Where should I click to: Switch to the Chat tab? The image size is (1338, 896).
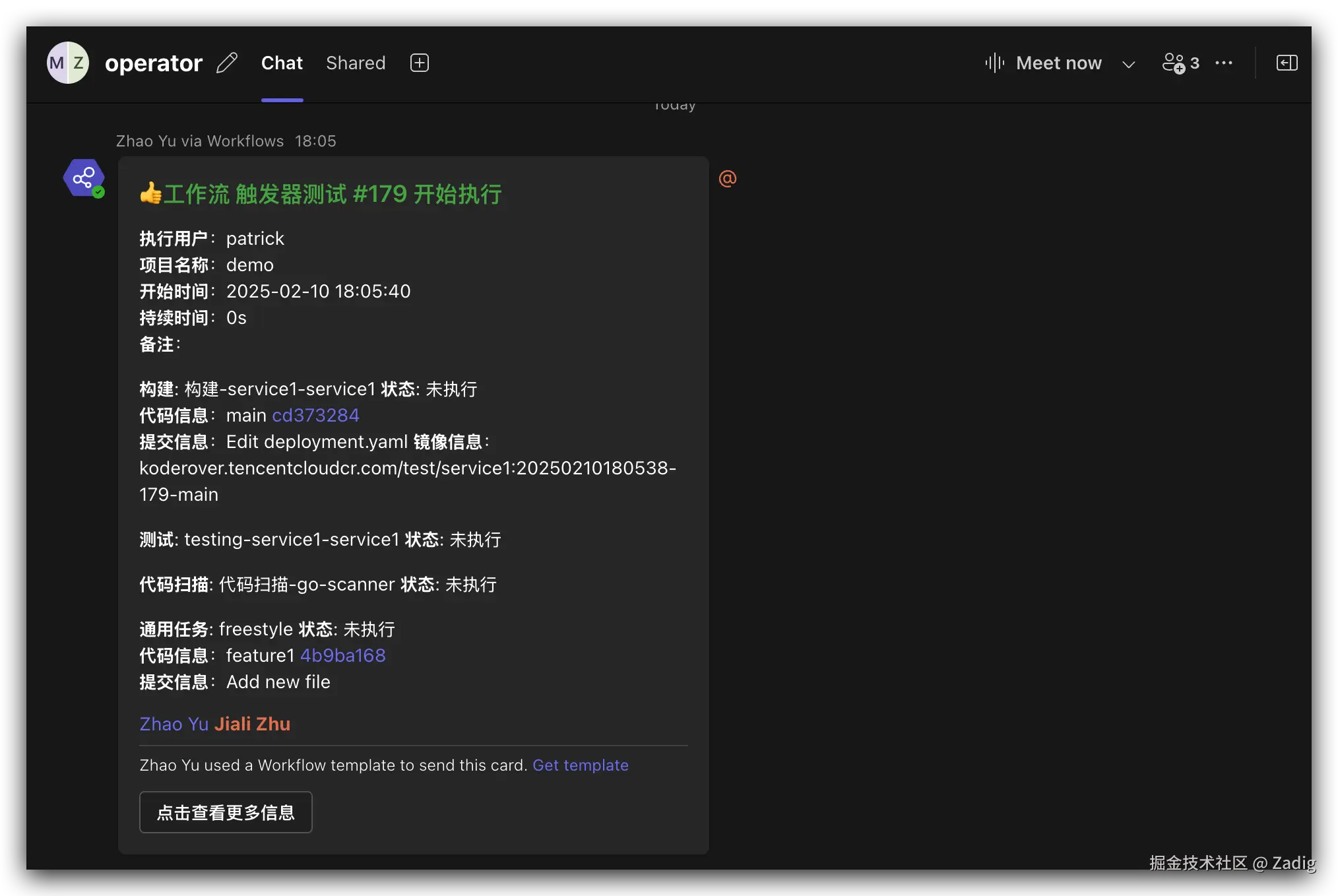tap(282, 63)
